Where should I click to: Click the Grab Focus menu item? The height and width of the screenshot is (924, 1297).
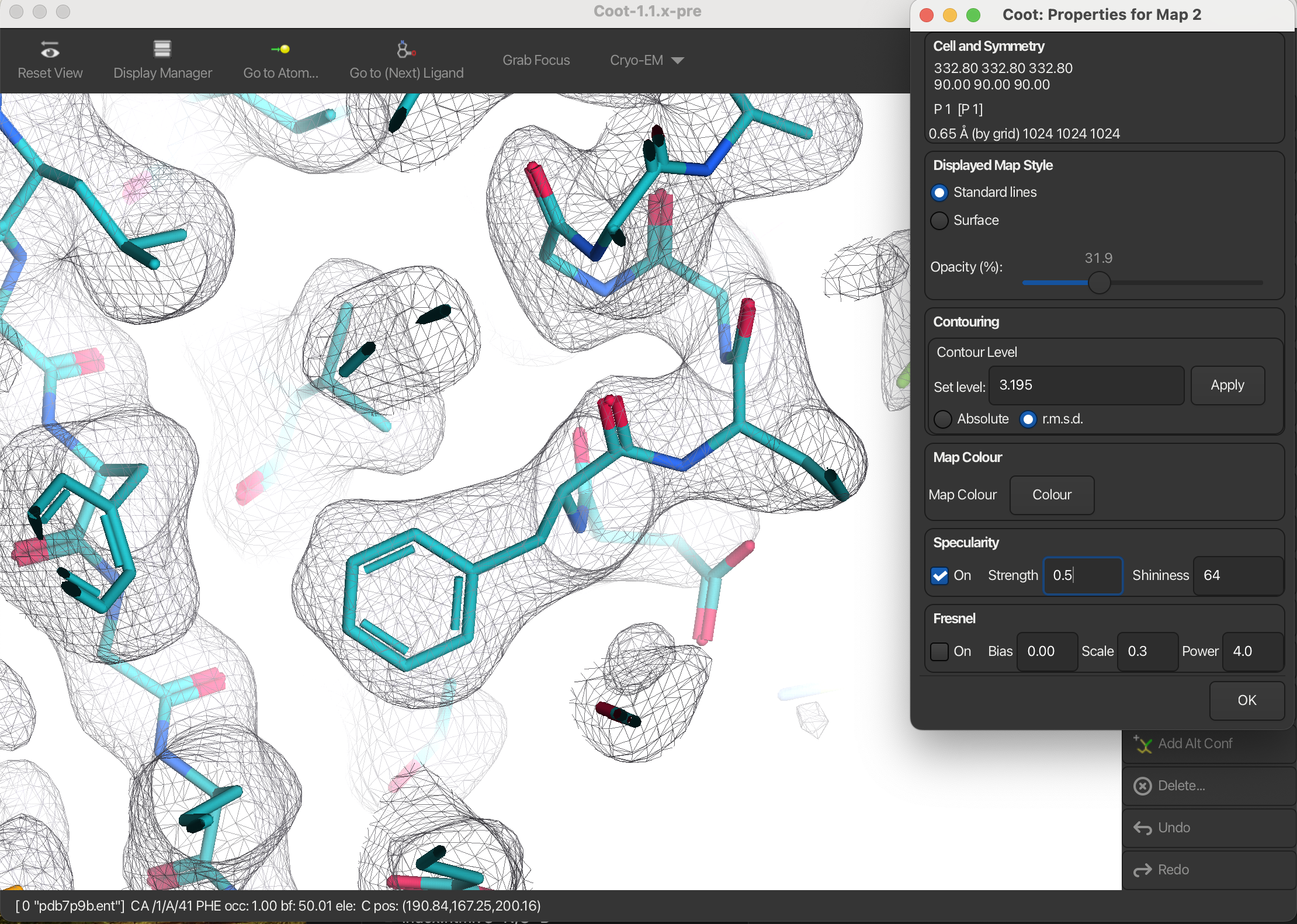(x=536, y=61)
